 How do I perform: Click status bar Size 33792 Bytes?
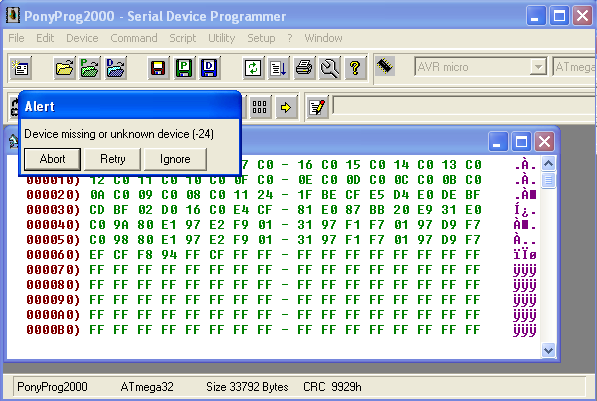click(247, 387)
